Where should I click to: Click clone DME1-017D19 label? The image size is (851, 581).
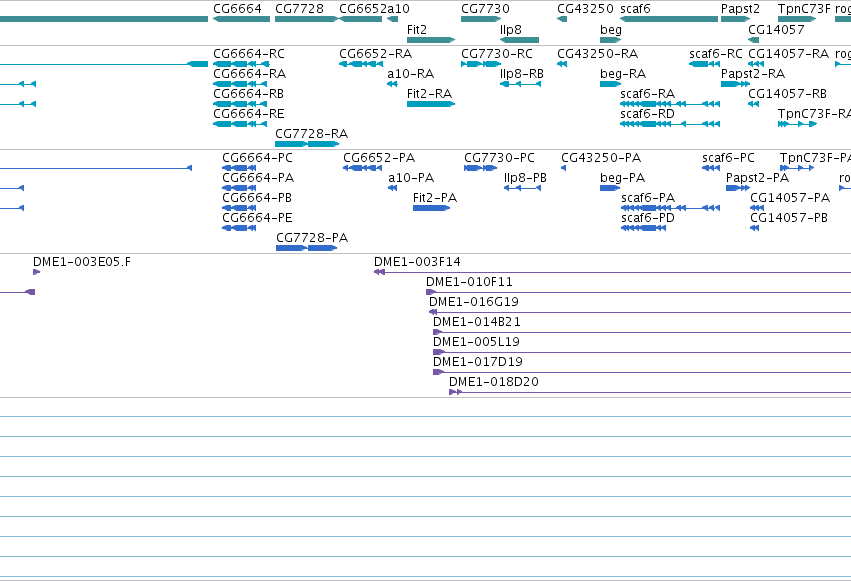(478, 362)
